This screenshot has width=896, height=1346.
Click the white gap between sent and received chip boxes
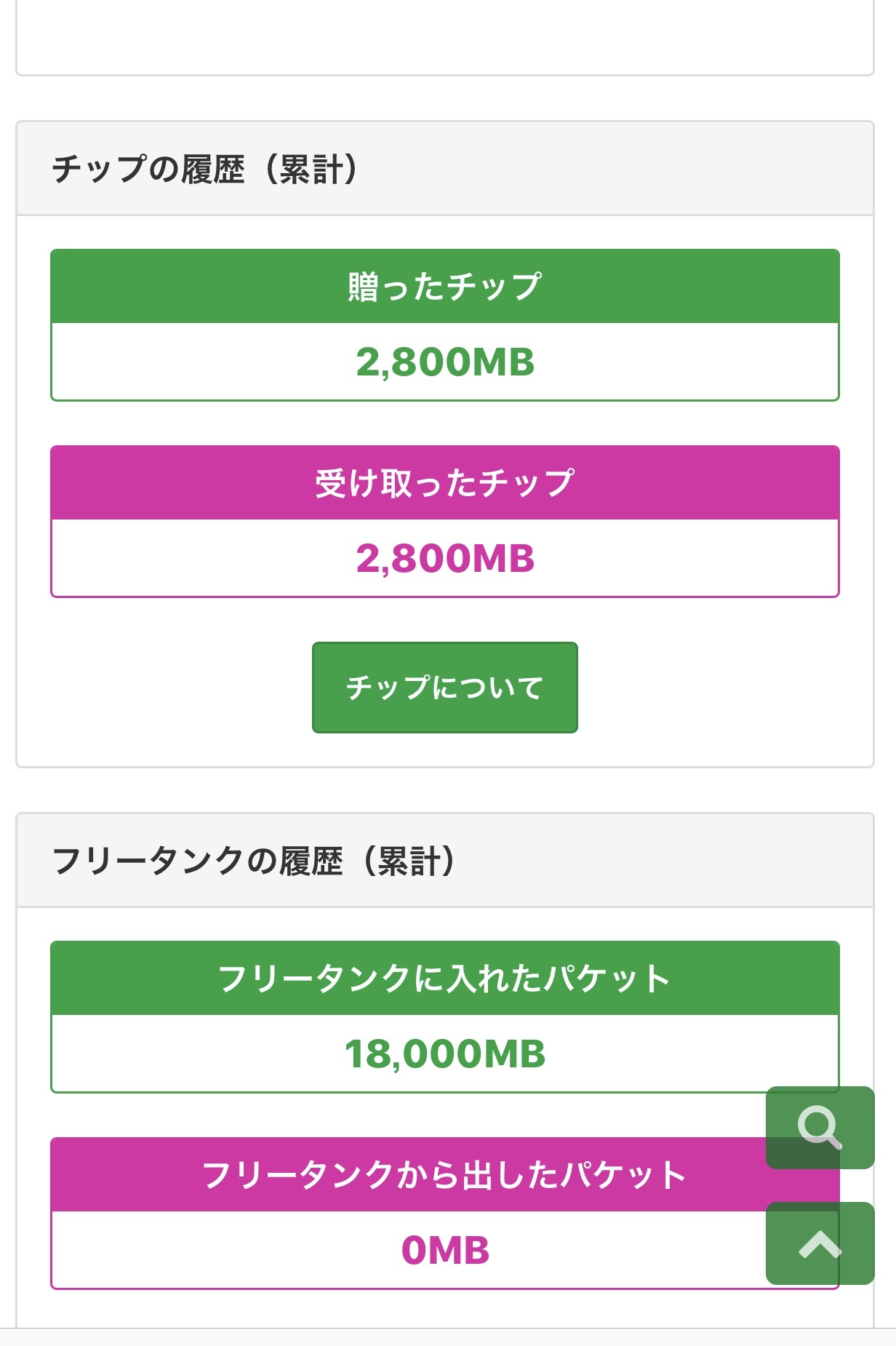coord(444,423)
